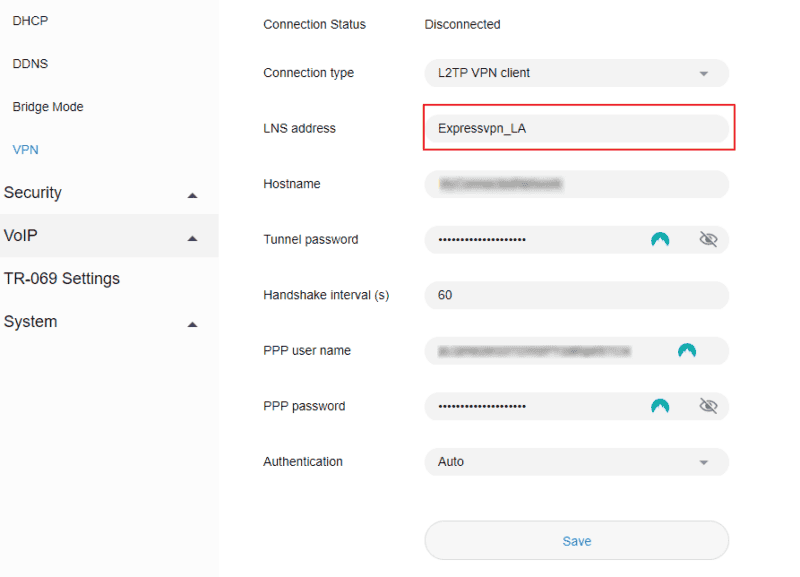The image size is (800, 577).
Task: Click the Connection Status label
Action: coord(314,24)
